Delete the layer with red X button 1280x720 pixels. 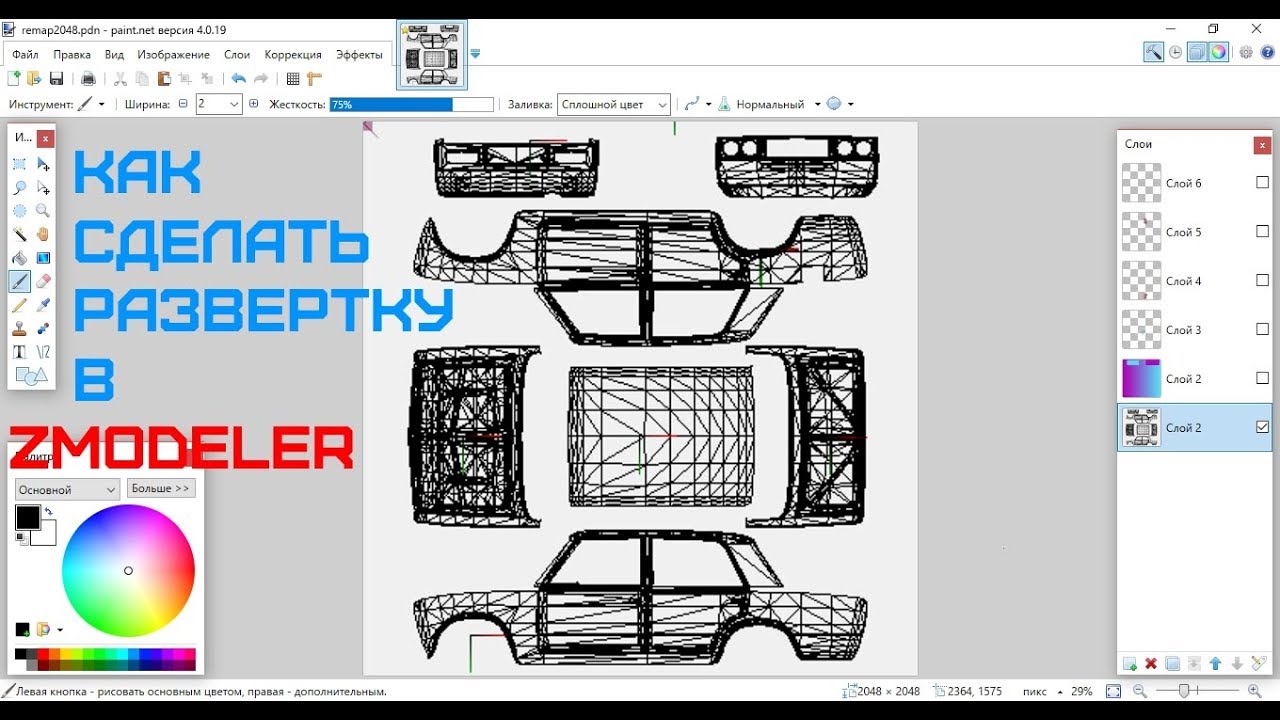point(1151,664)
